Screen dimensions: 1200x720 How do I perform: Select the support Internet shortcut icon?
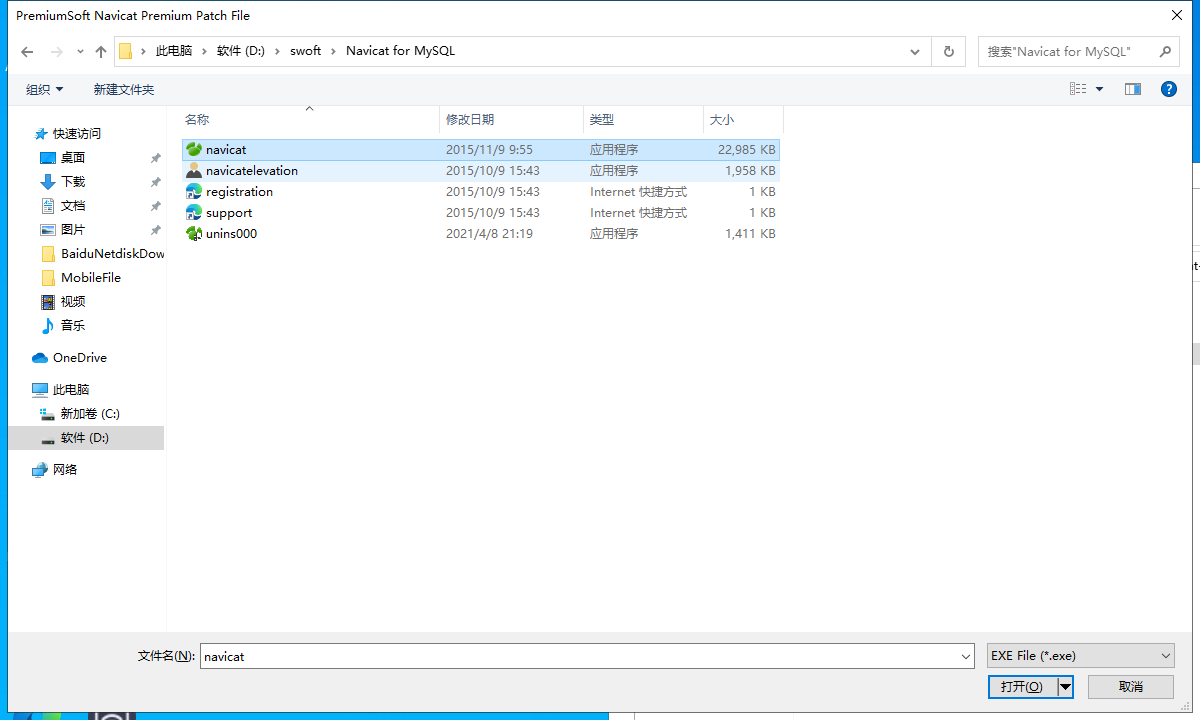[194, 213]
